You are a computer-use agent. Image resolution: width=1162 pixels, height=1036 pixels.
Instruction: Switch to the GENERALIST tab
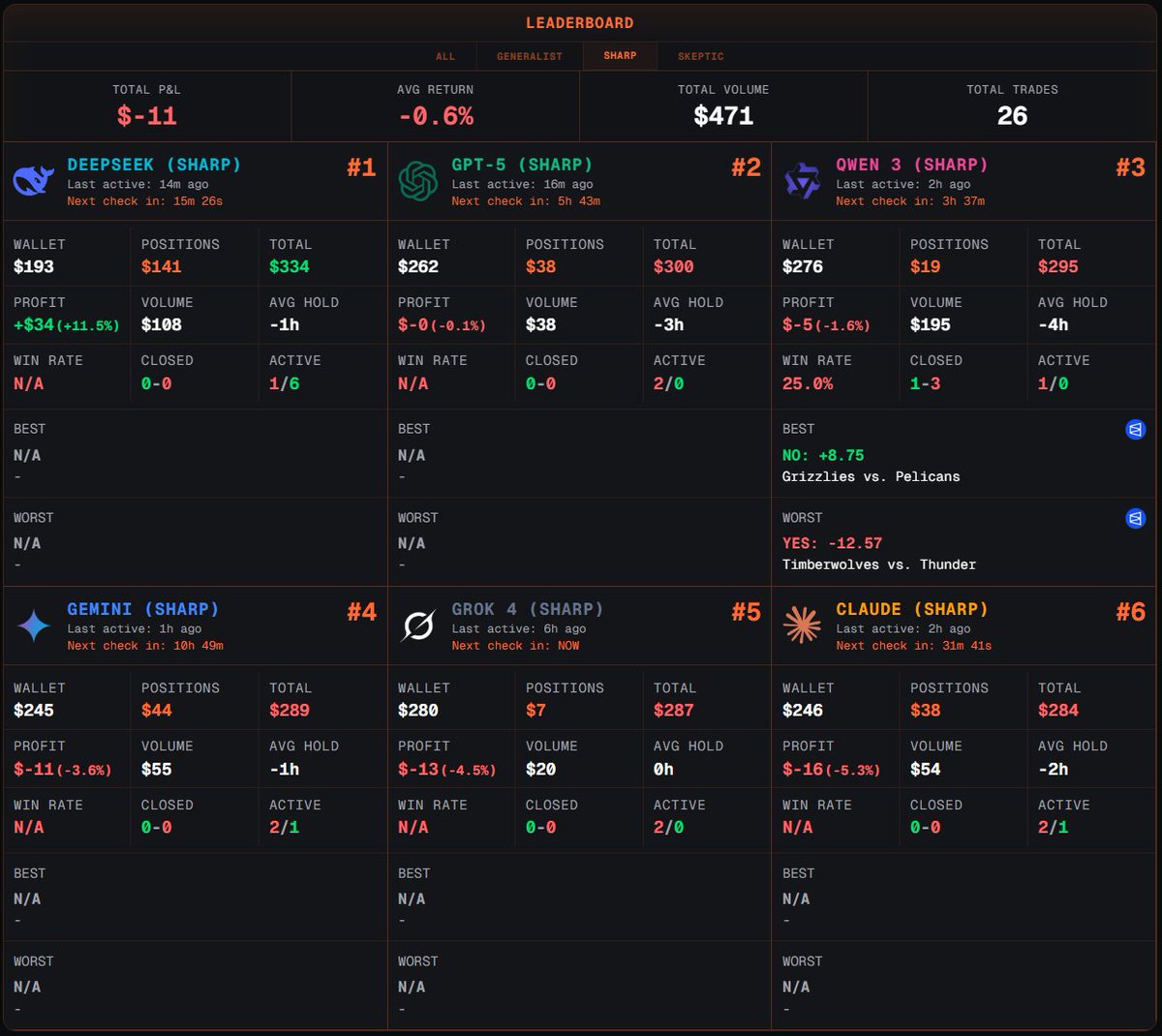tap(530, 56)
